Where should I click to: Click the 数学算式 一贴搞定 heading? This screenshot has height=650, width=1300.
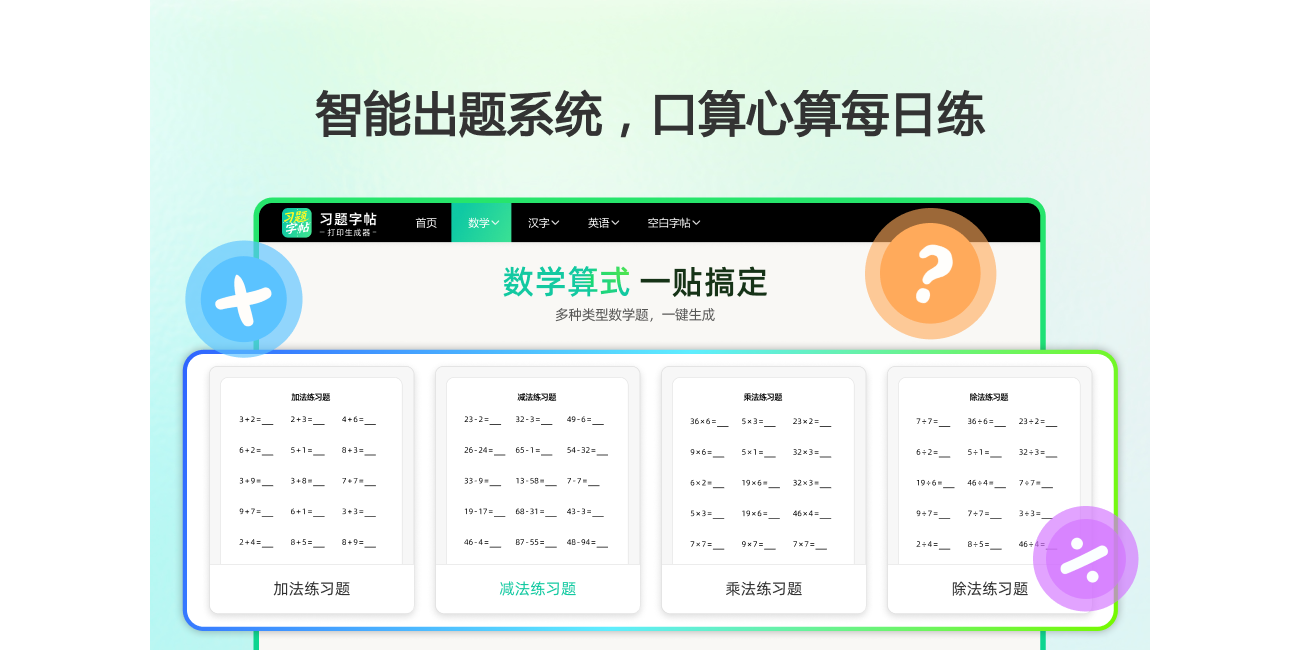tap(633, 283)
